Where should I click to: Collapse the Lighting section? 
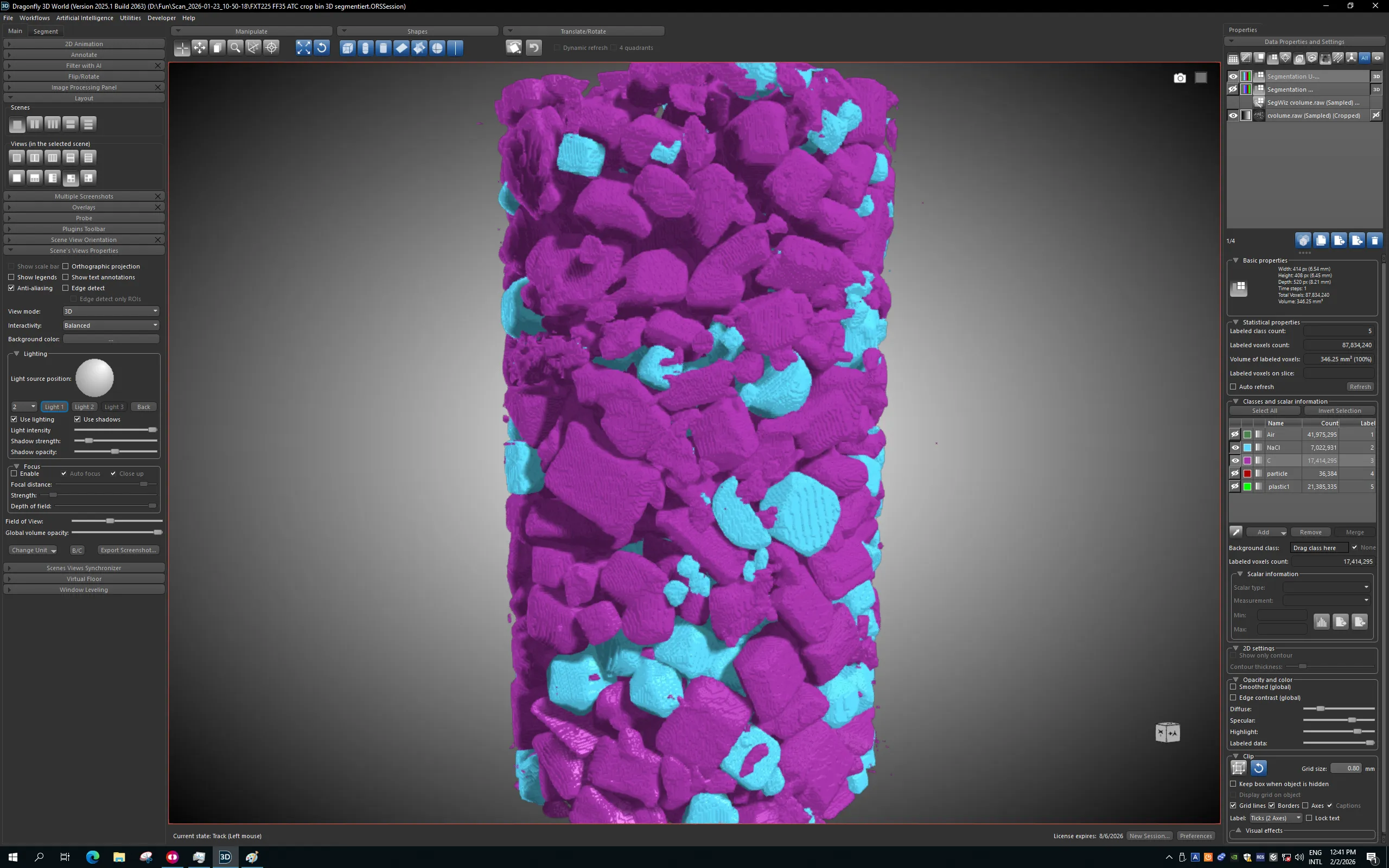[x=17, y=354]
